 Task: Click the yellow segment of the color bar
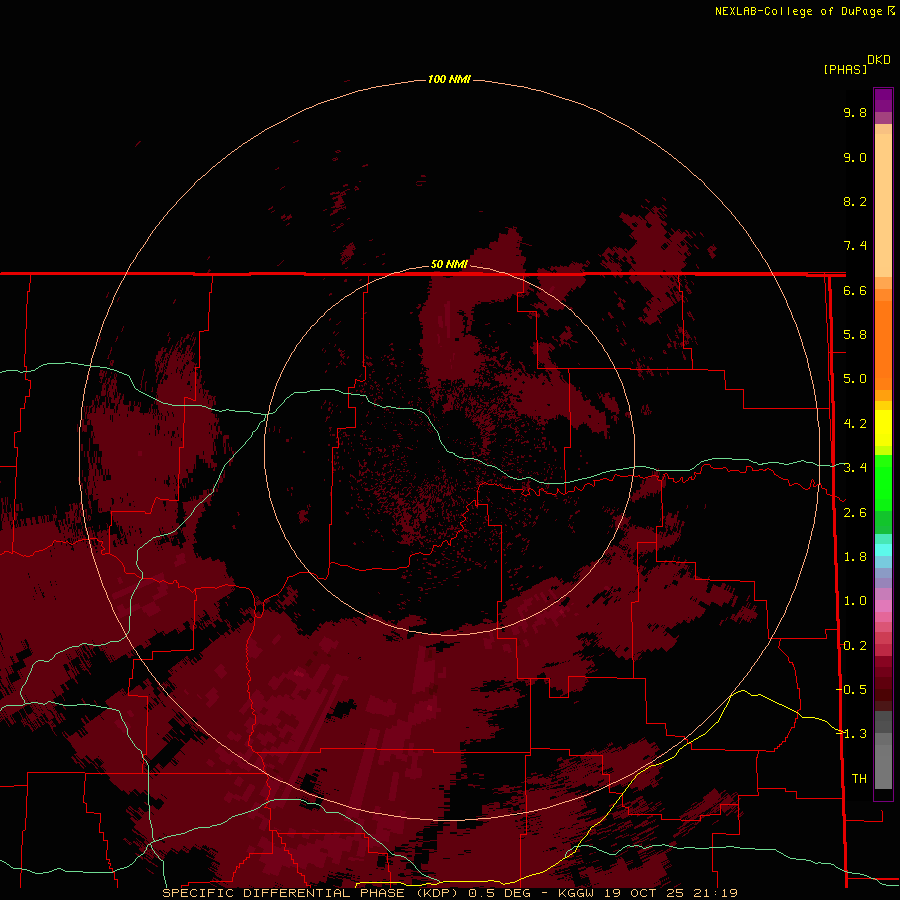pyautogui.click(x=883, y=428)
